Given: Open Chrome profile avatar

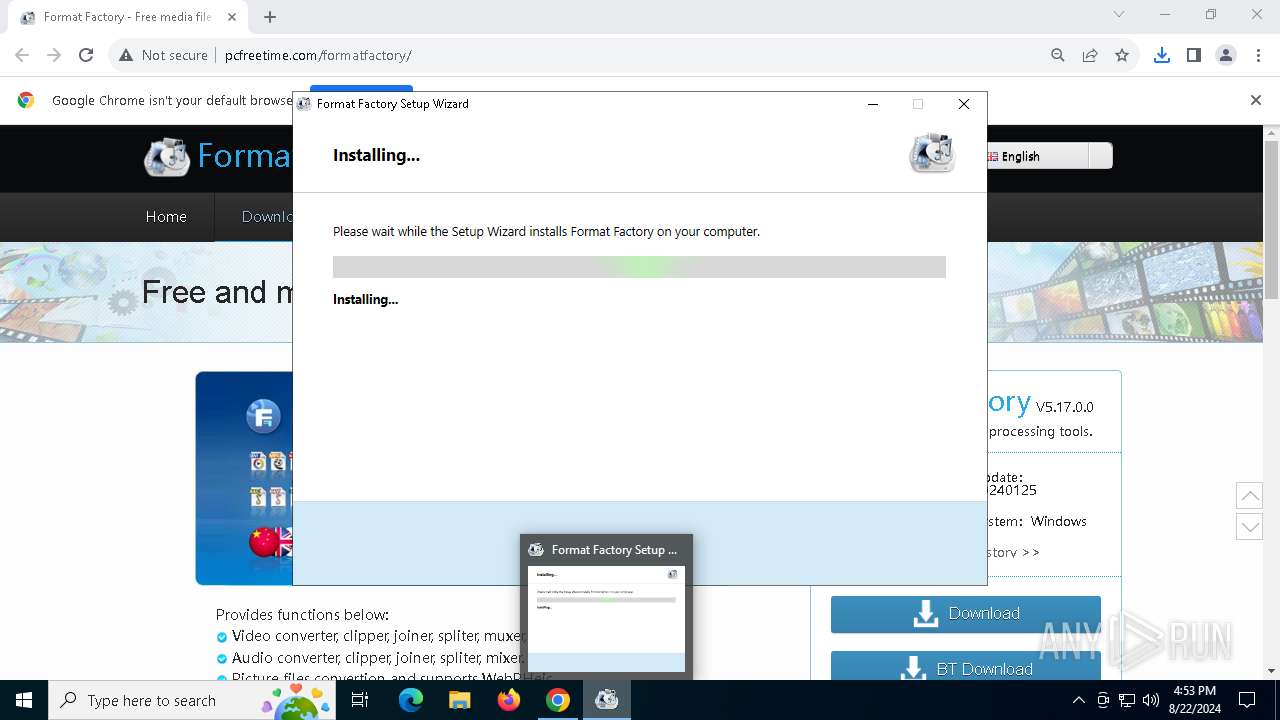Looking at the screenshot, I should tap(1226, 55).
